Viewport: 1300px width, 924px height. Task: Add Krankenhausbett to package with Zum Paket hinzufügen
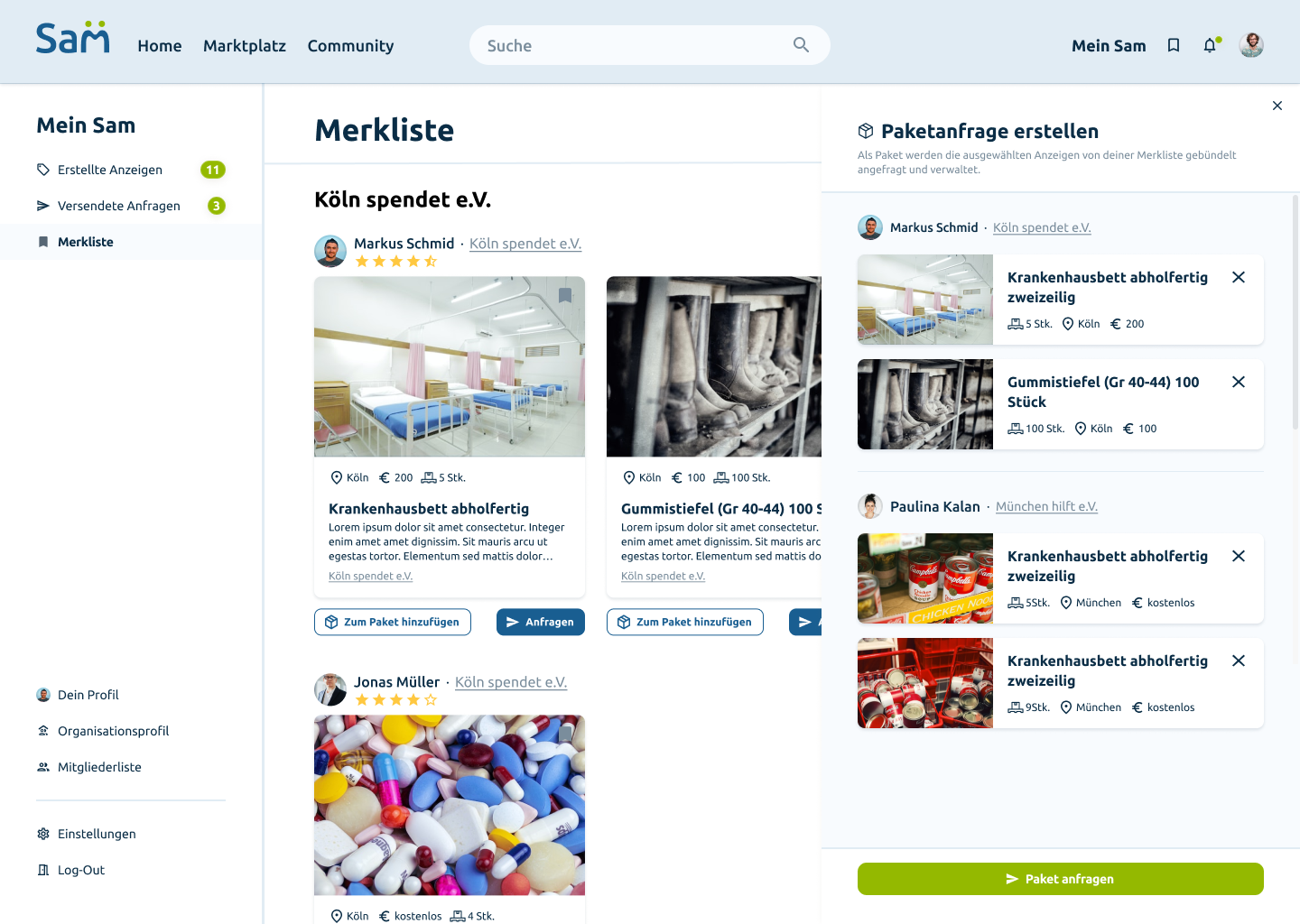coord(393,622)
